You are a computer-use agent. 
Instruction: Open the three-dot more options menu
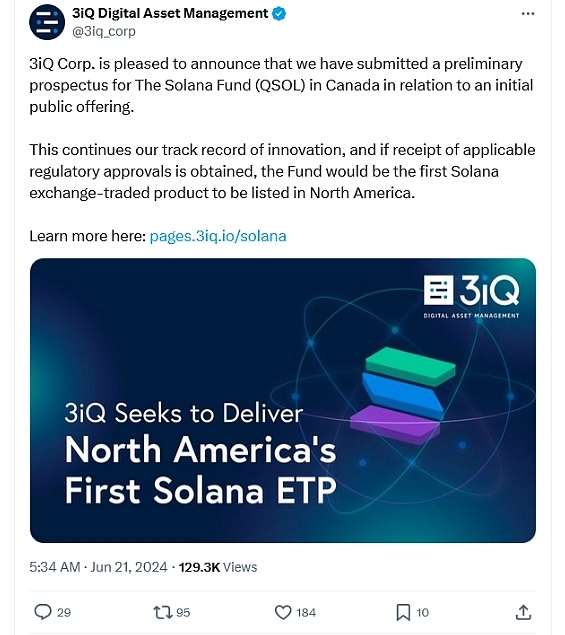(527, 14)
